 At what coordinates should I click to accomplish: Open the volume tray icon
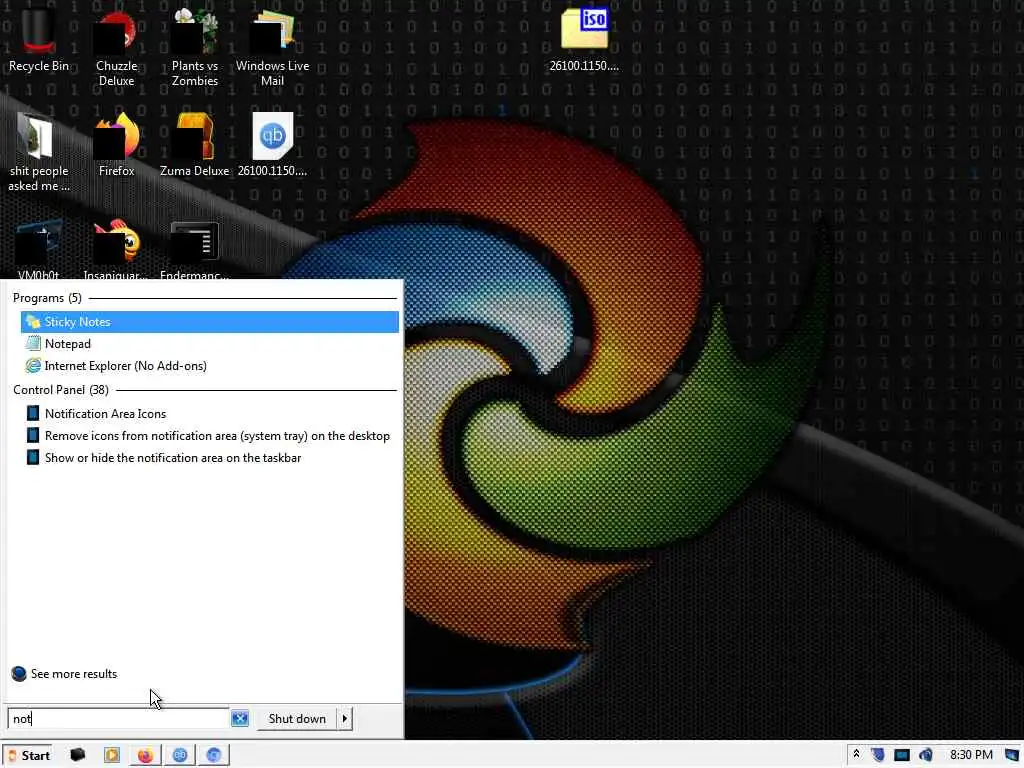coord(925,755)
